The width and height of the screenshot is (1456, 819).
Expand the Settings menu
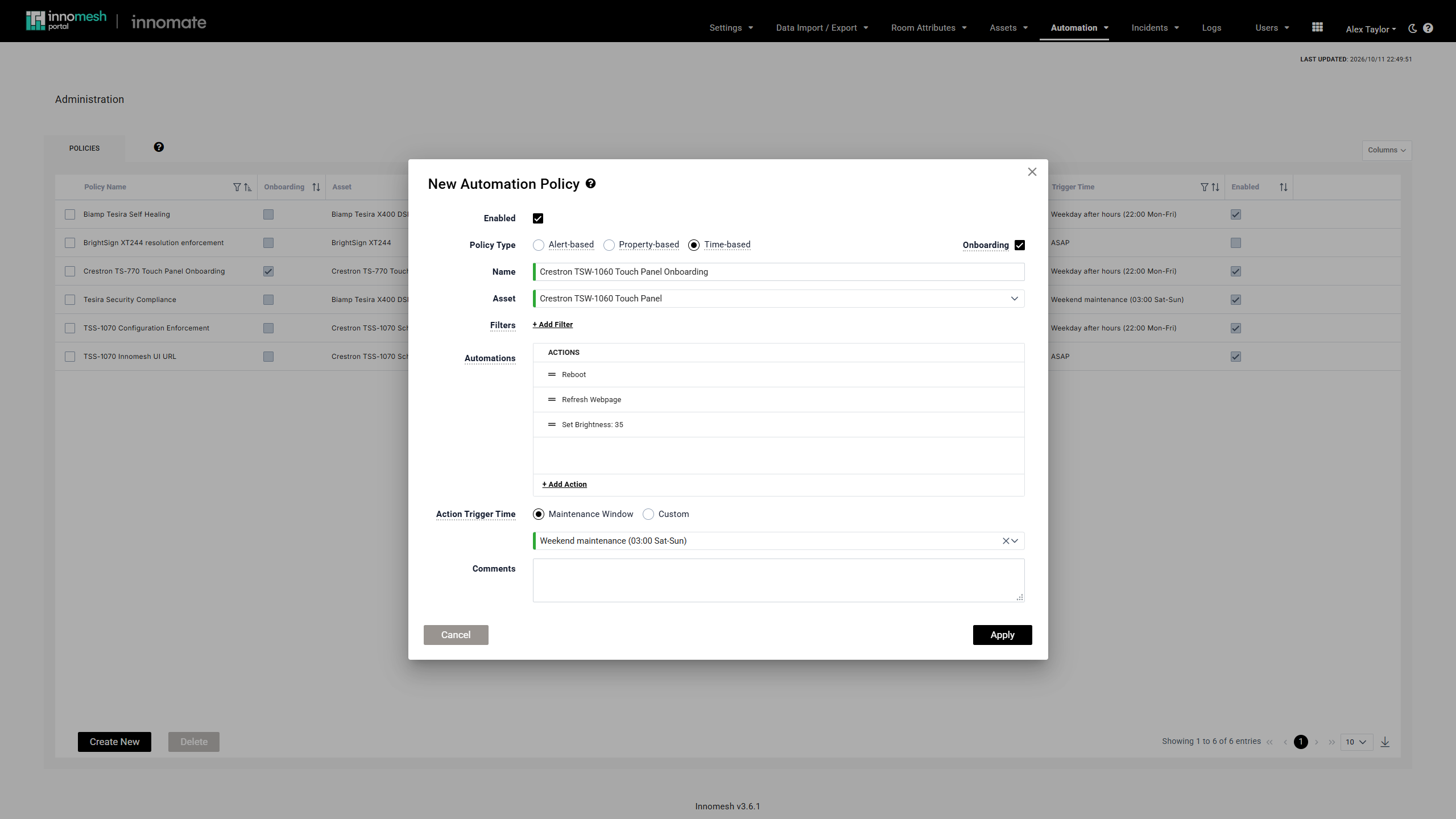coord(731,28)
